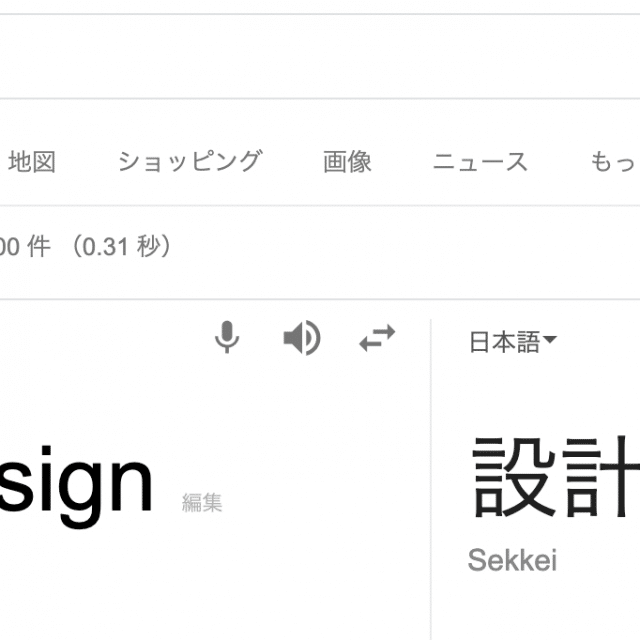Expand the もっと more menu
The image size is (640, 640).
(614, 162)
